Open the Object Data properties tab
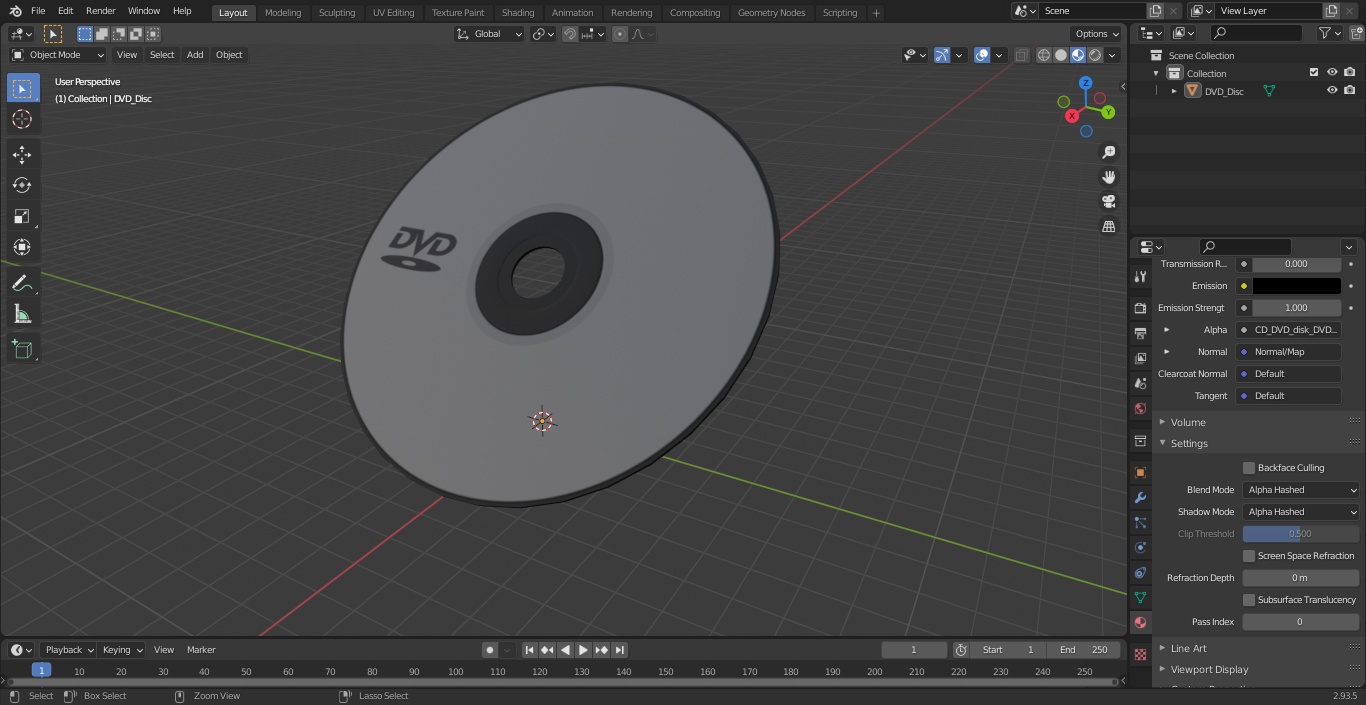 1140,597
